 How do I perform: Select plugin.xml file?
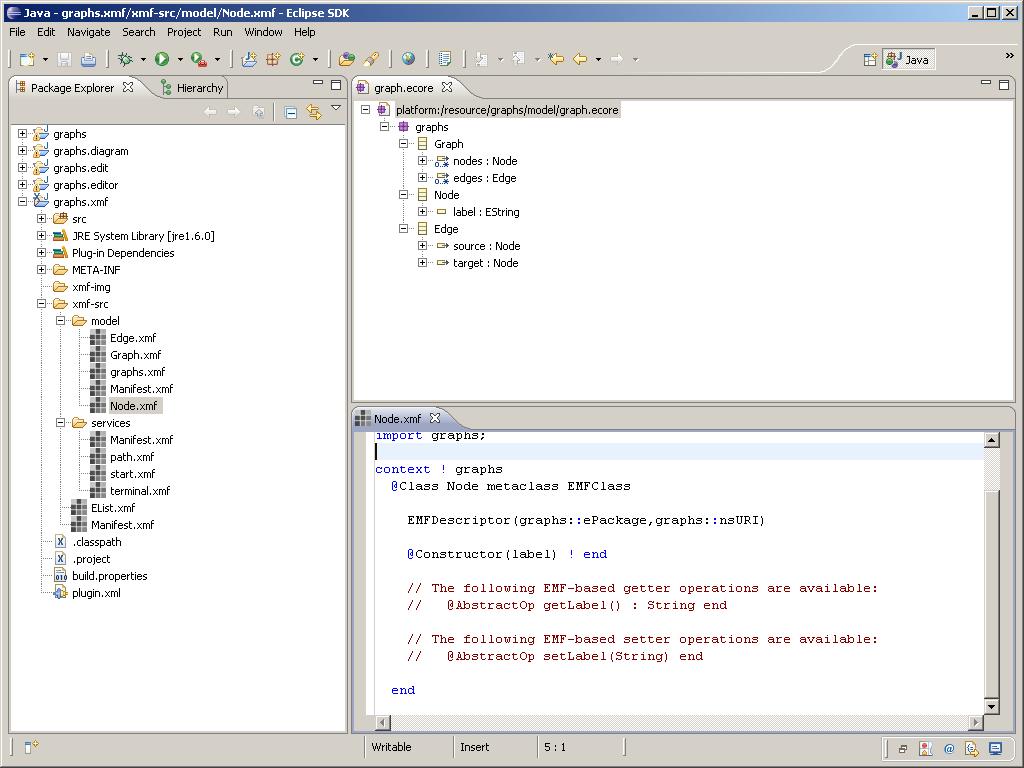(x=96, y=593)
